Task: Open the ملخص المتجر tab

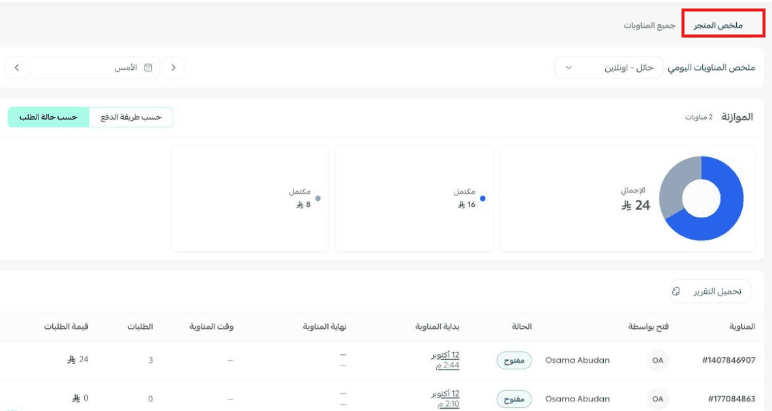Action: (x=718, y=25)
